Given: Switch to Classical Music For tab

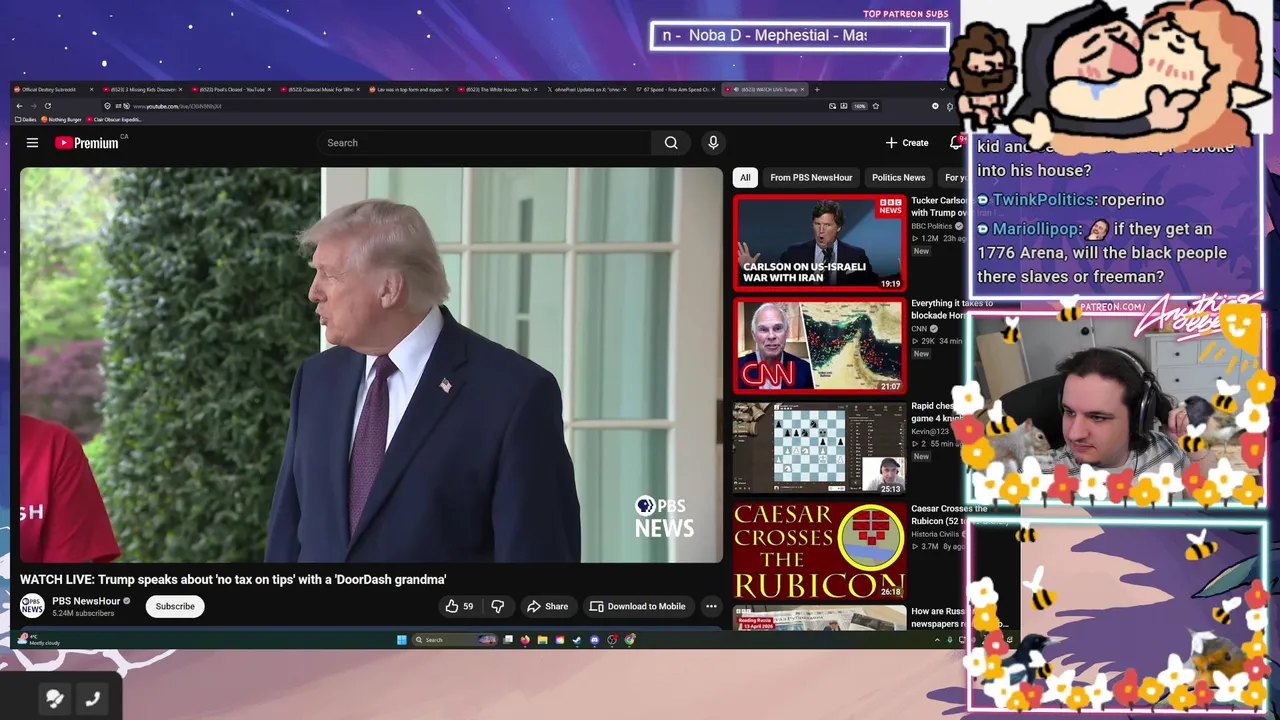Looking at the screenshot, I should click(321, 89).
